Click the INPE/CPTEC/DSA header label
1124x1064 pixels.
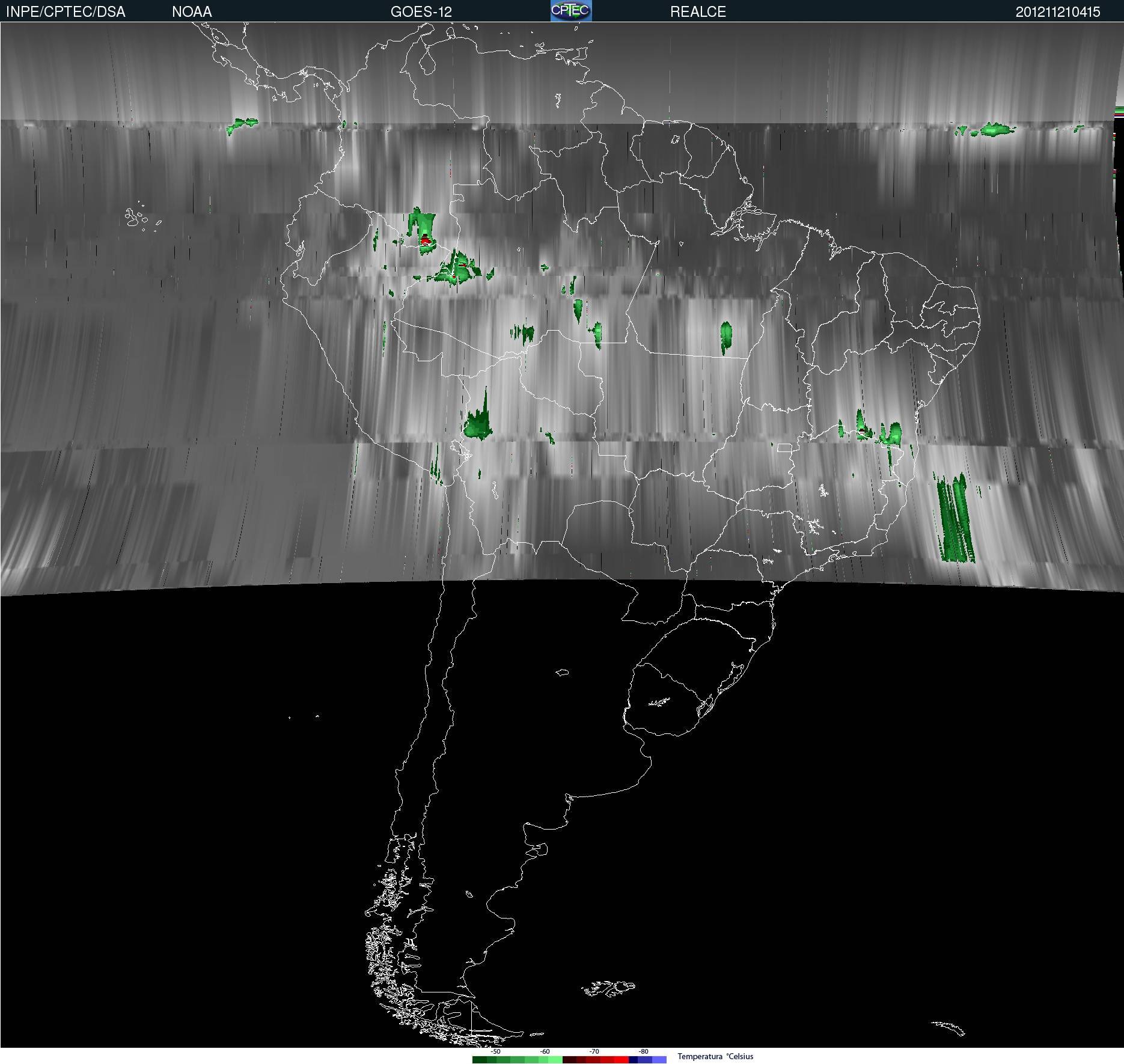[x=66, y=12]
